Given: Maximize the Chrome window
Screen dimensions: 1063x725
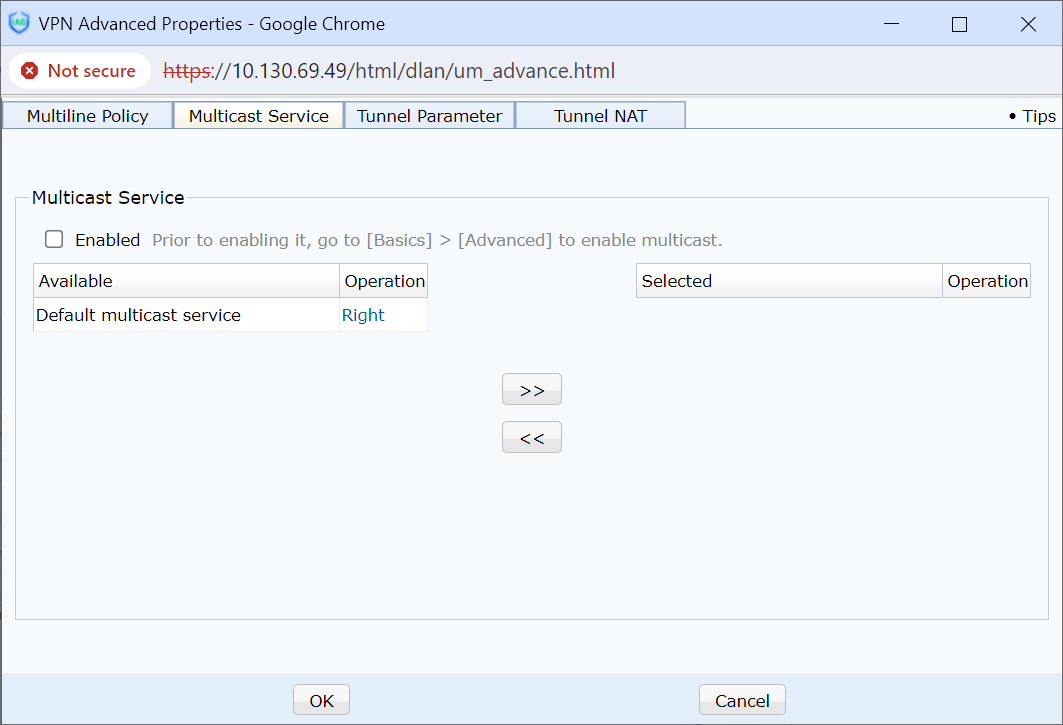Looking at the screenshot, I should 959,24.
